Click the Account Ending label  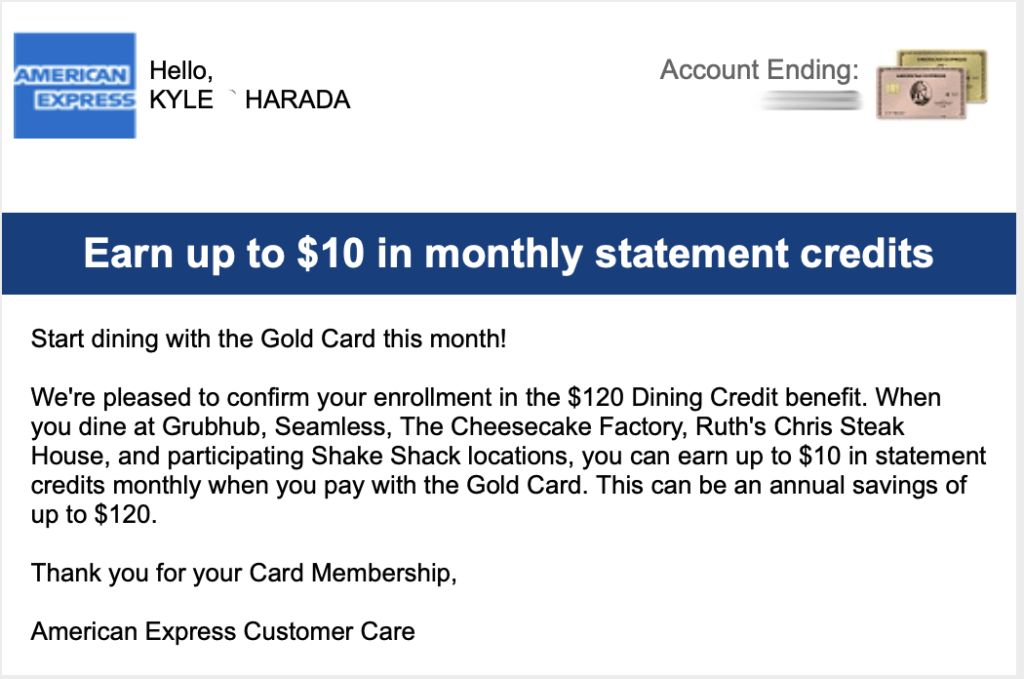click(x=760, y=69)
